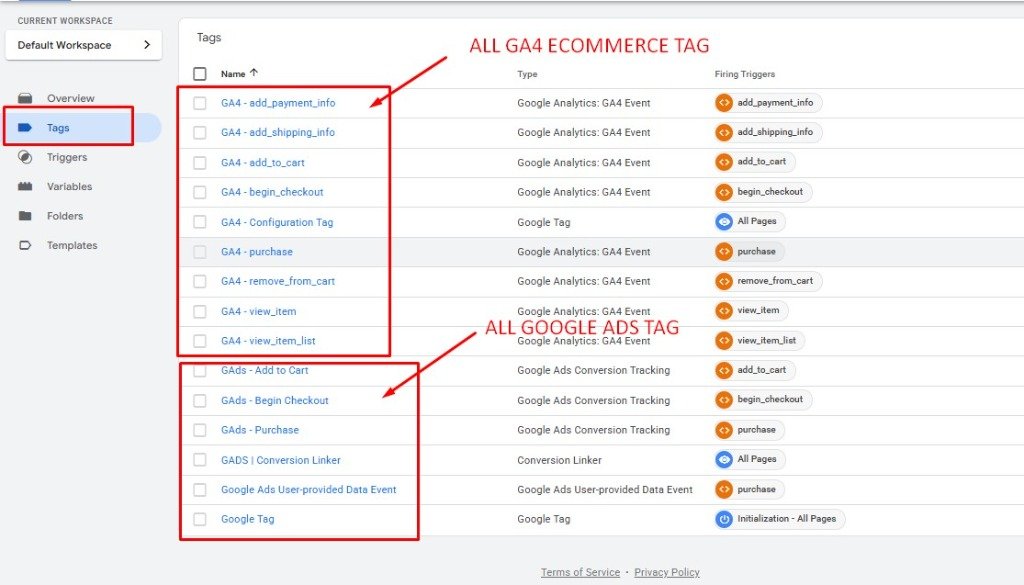Image resolution: width=1024 pixels, height=585 pixels.
Task: Check the GA4 - purchase checkbox
Action: (200, 252)
